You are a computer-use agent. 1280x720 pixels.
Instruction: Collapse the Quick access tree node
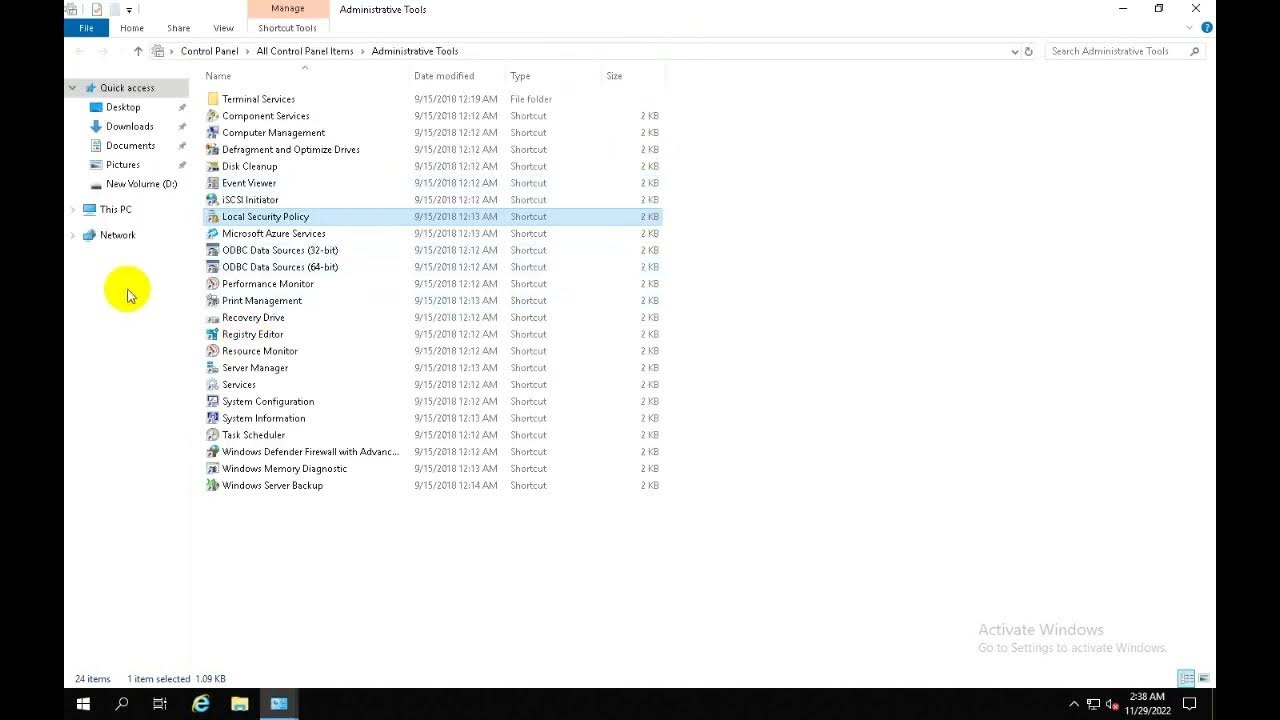73,88
